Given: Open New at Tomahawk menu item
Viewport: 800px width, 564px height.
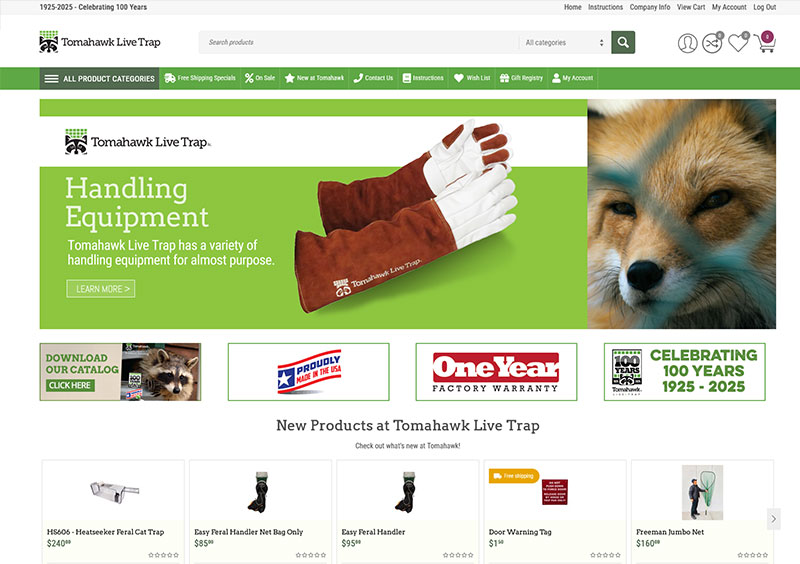Looking at the screenshot, I should pos(314,78).
